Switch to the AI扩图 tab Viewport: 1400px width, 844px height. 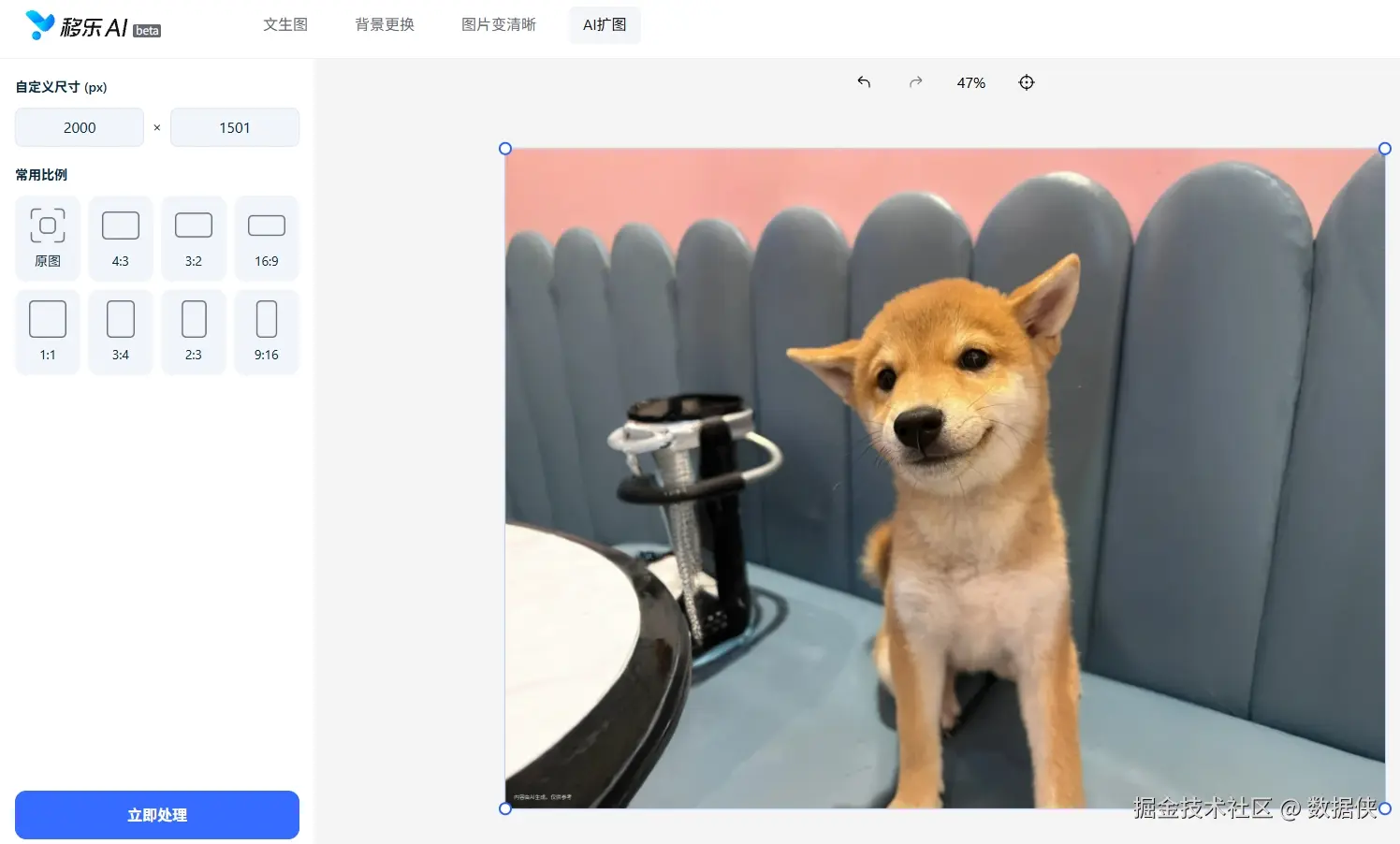[x=605, y=25]
